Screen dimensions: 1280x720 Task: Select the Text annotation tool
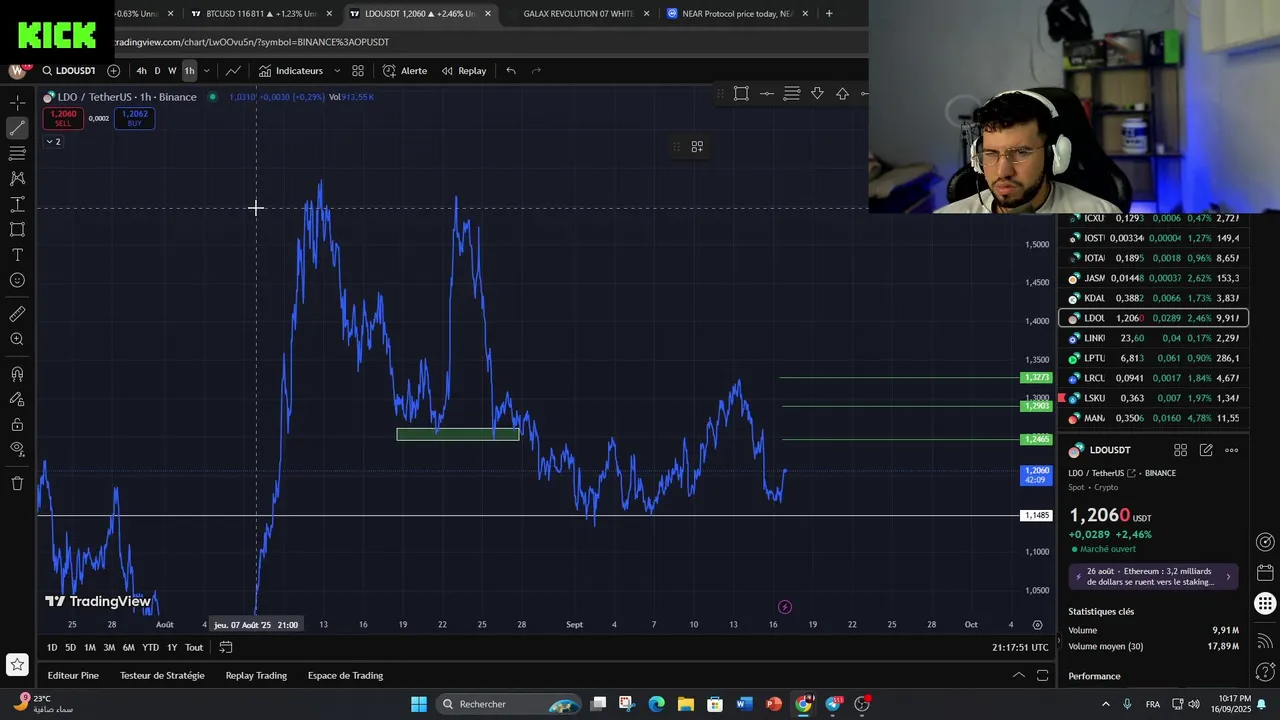[x=17, y=255]
